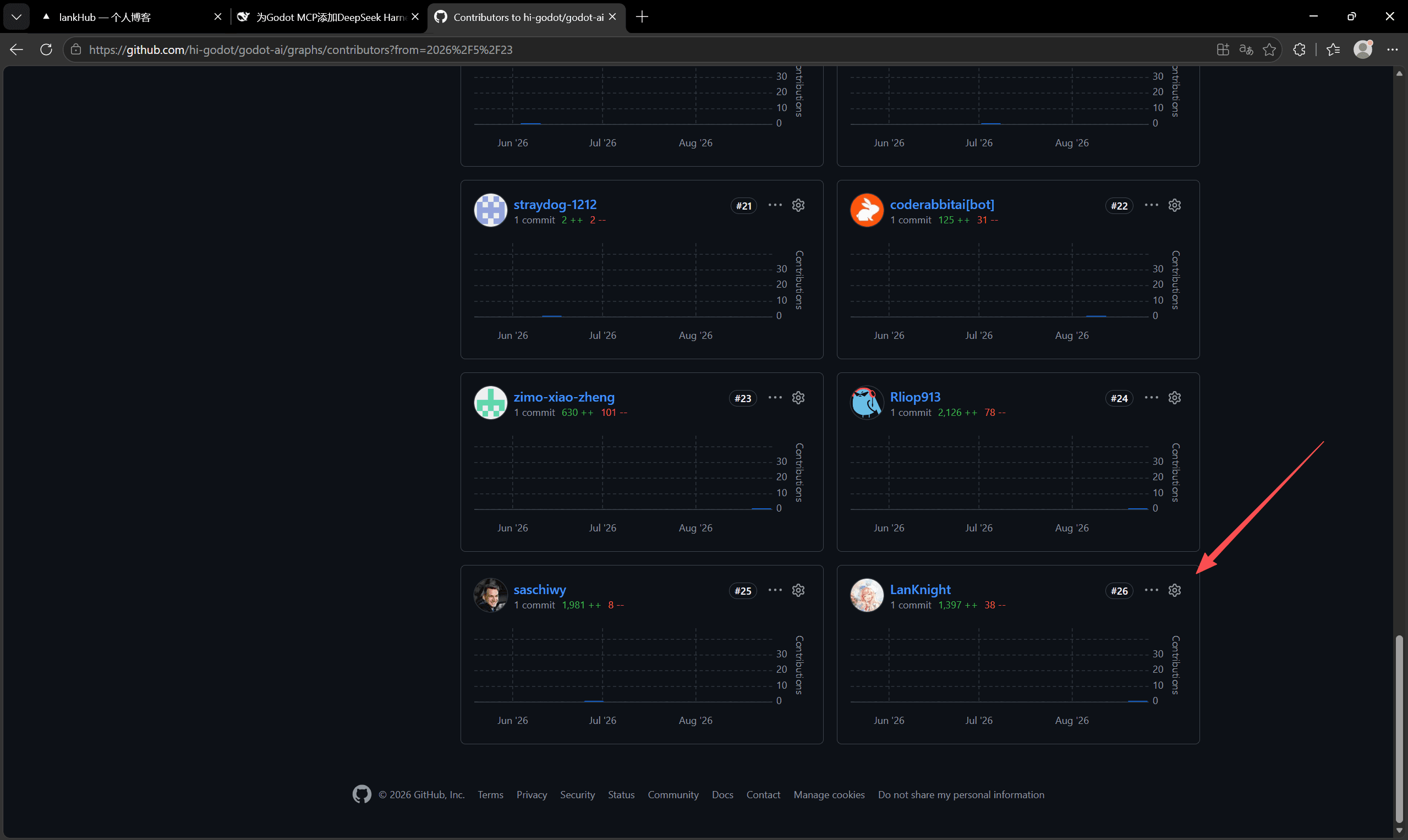Open gear settings on straydog-1212 card
The height and width of the screenshot is (840, 1408).
pos(798,205)
